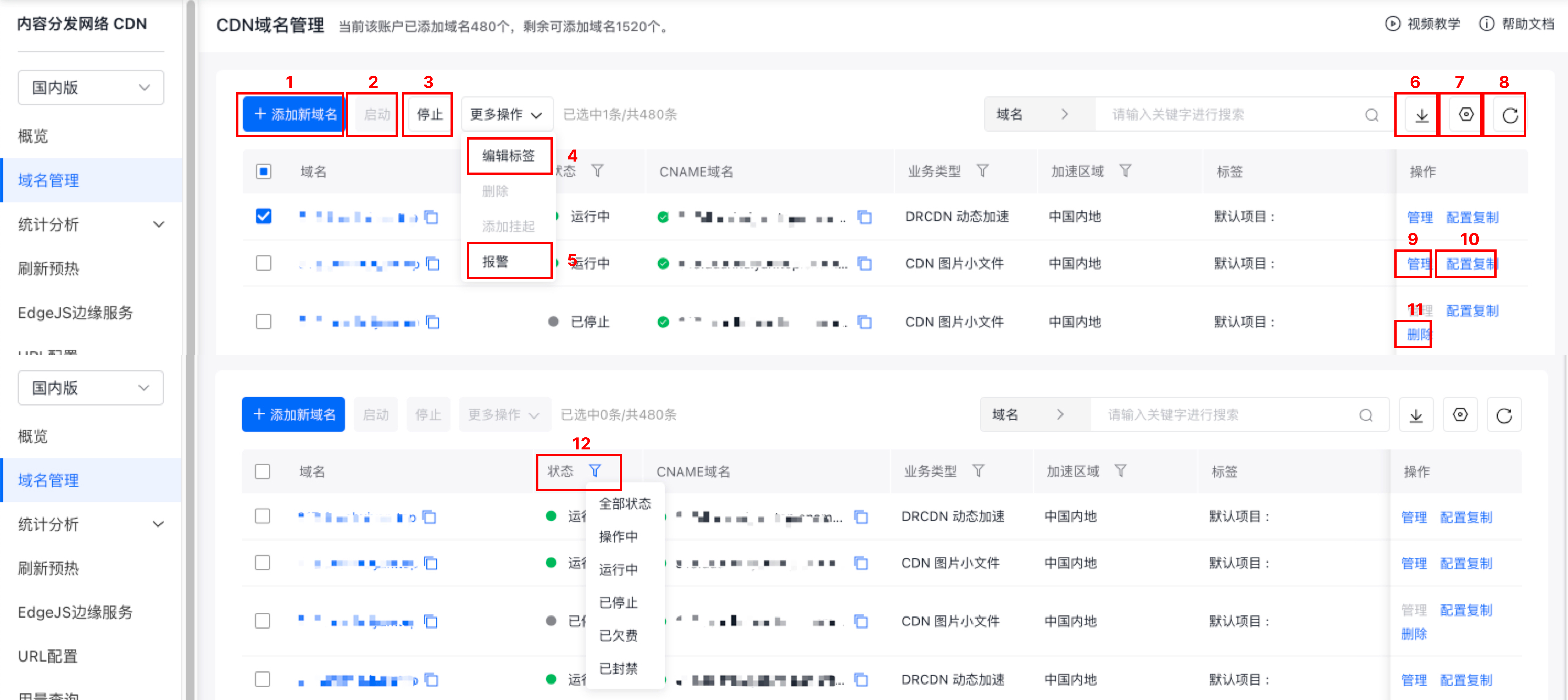Viewport: 1568px width, 700px height.
Task: Copy the CNAME in lower last row
Action: point(861,680)
